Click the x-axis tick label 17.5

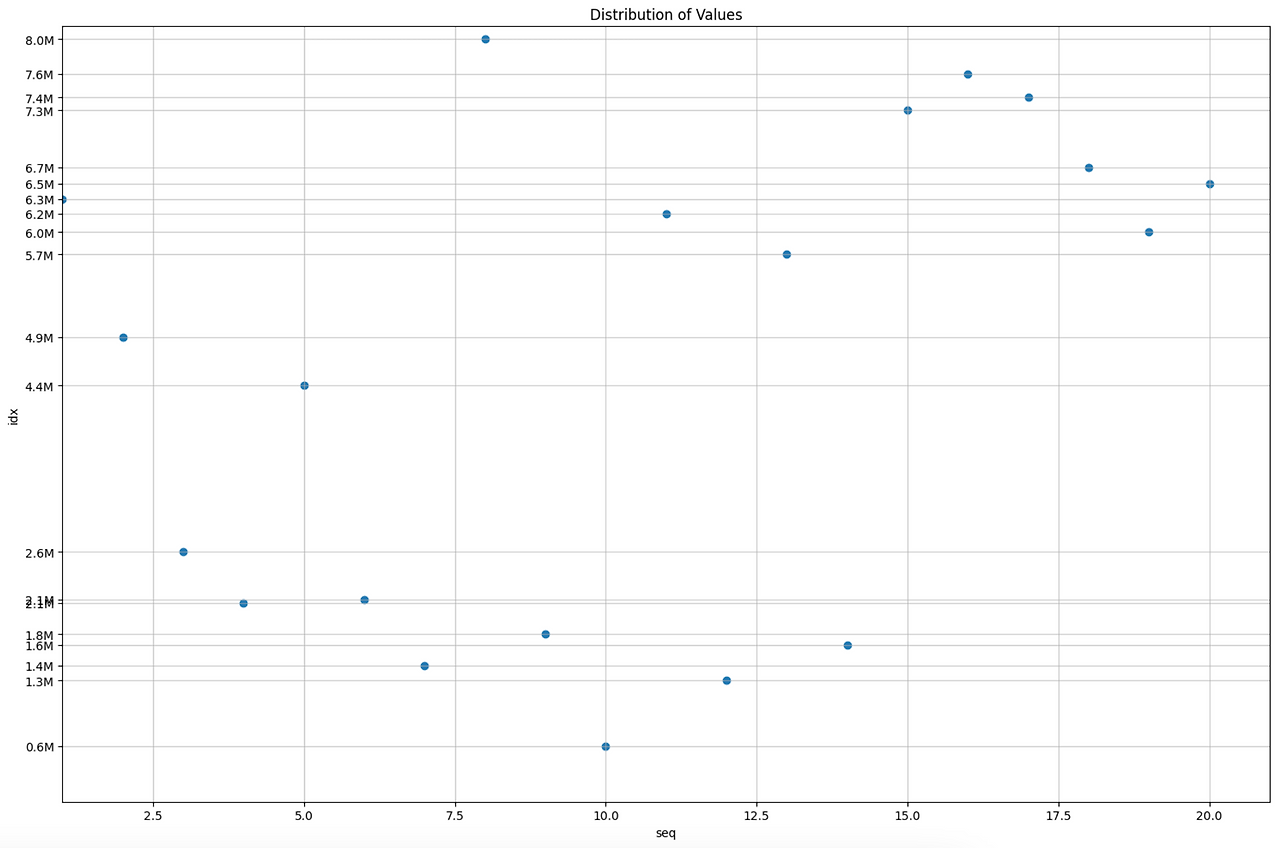coord(1059,815)
